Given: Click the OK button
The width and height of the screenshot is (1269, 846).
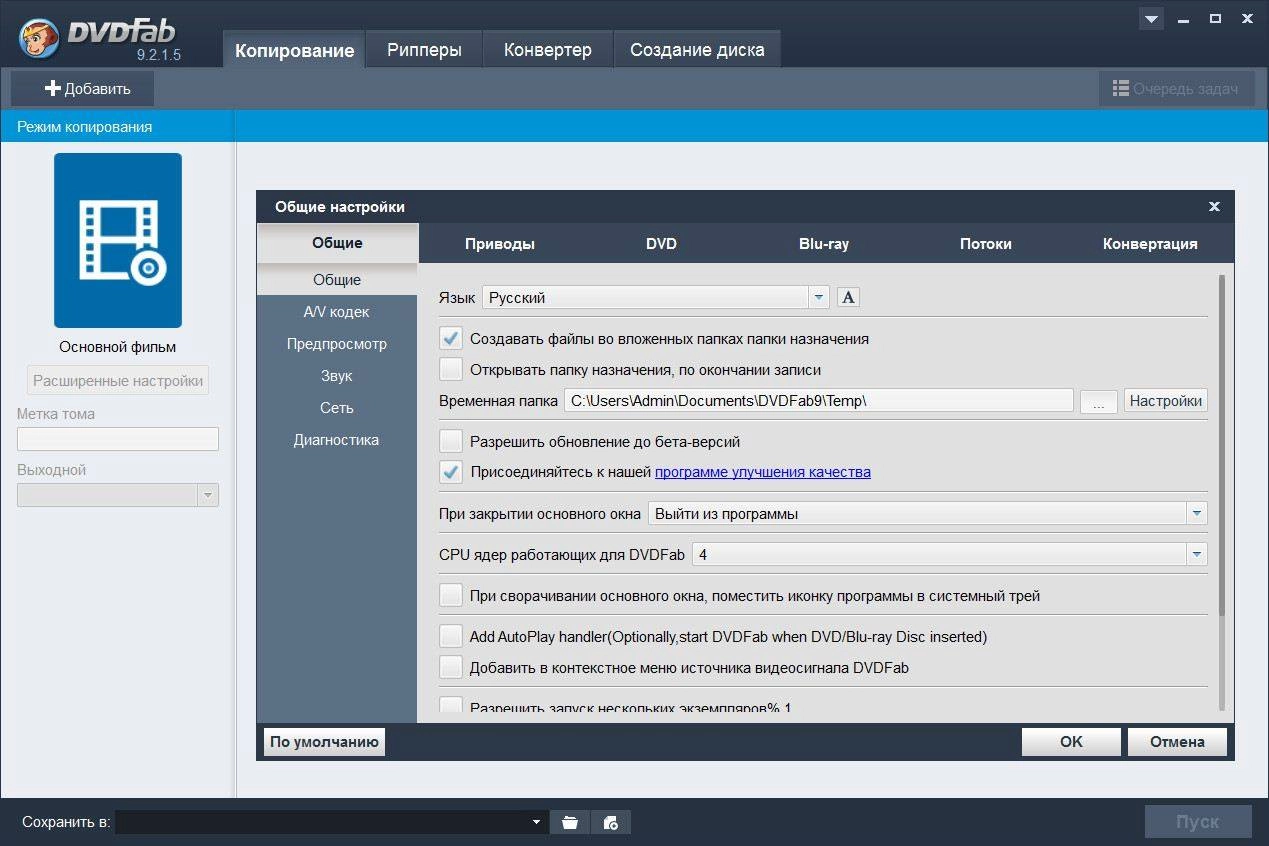Looking at the screenshot, I should point(1071,742).
